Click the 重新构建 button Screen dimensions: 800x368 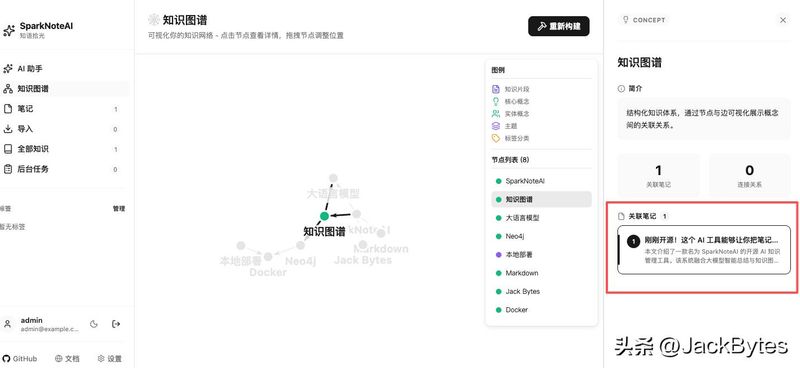point(559,26)
